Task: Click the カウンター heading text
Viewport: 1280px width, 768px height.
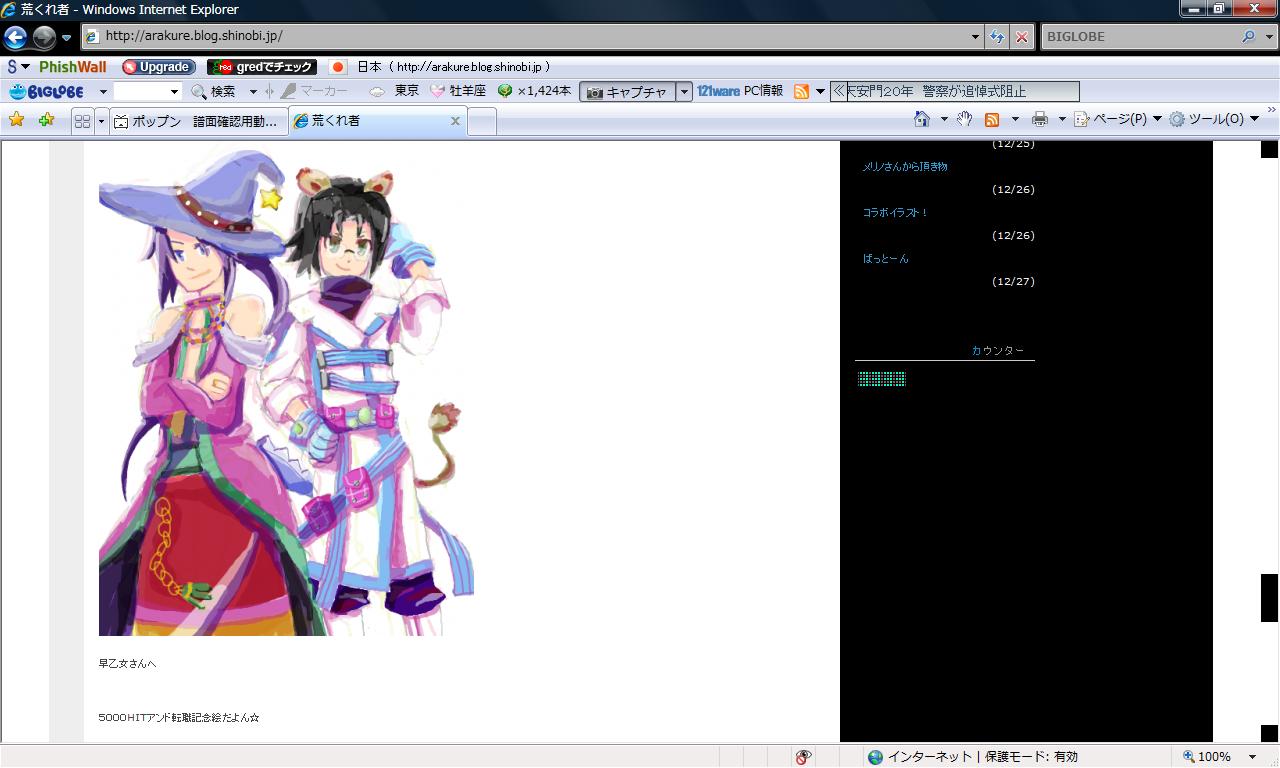Action: pos(998,351)
